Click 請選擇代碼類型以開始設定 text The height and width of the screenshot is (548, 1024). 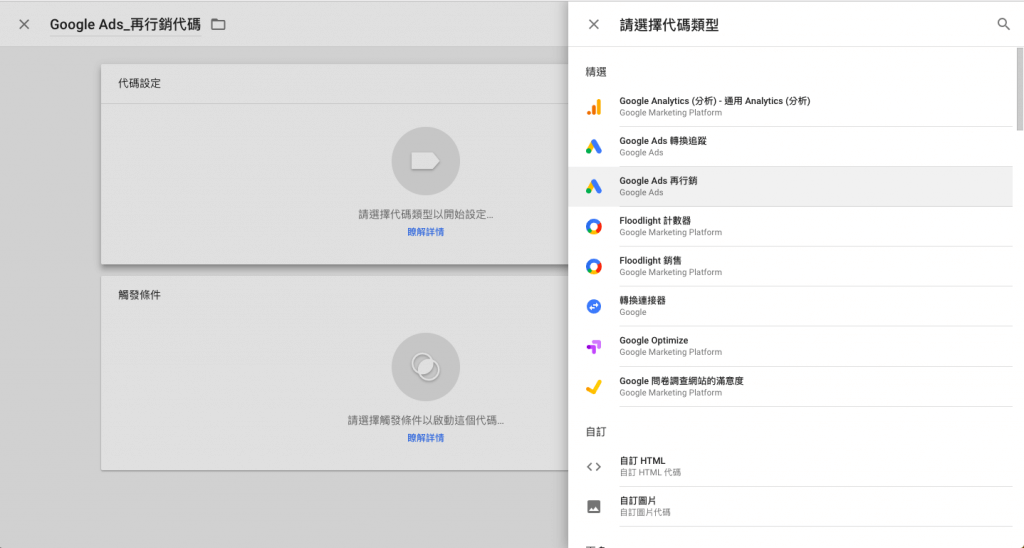(x=426, y=214)
